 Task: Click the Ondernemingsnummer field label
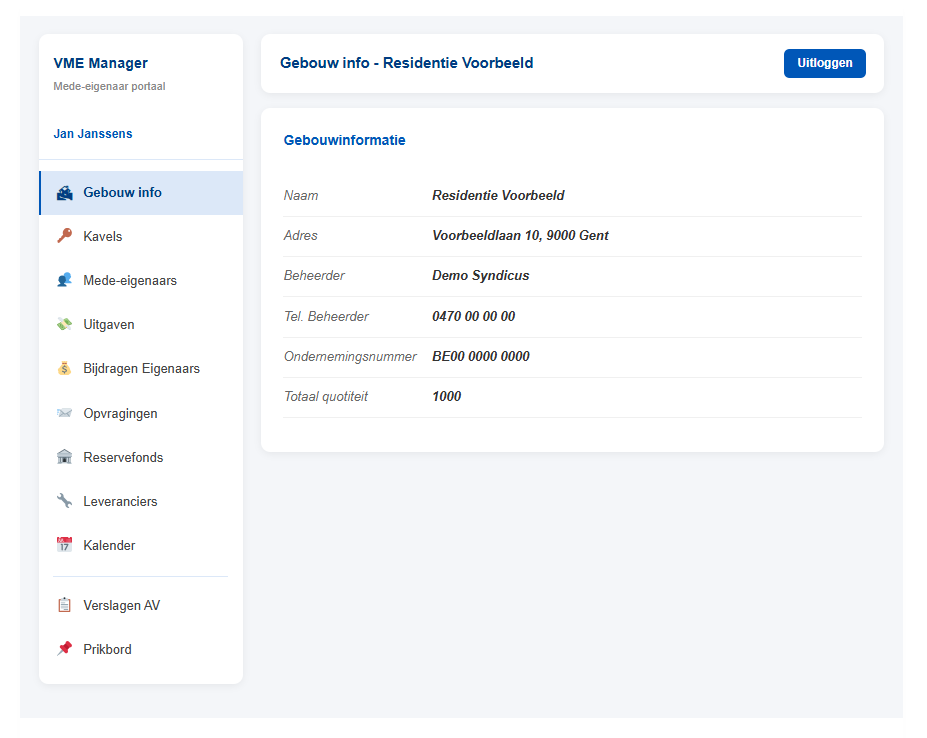click(350, 357)
